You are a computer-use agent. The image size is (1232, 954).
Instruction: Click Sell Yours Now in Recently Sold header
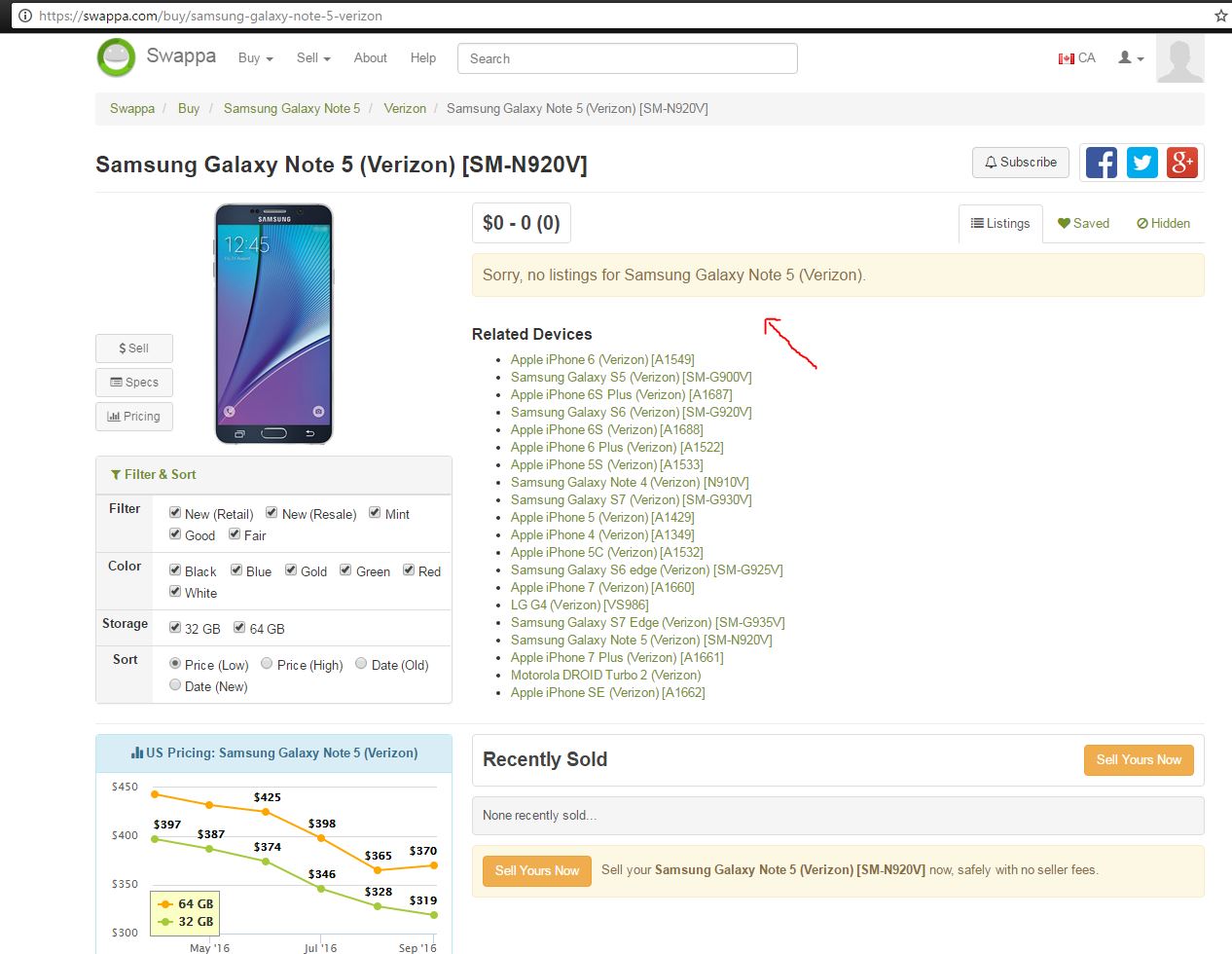point(1139,760)
